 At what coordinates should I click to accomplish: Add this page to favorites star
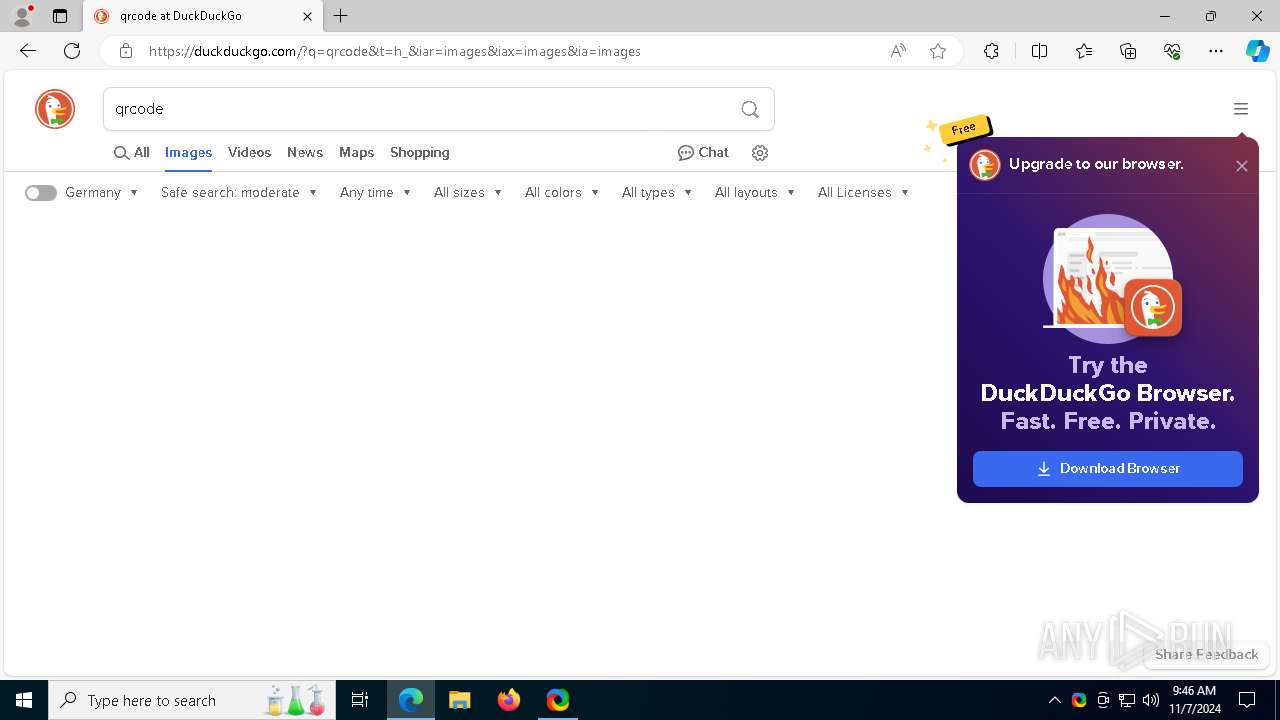pyautogui.click(x=938, y=51)
